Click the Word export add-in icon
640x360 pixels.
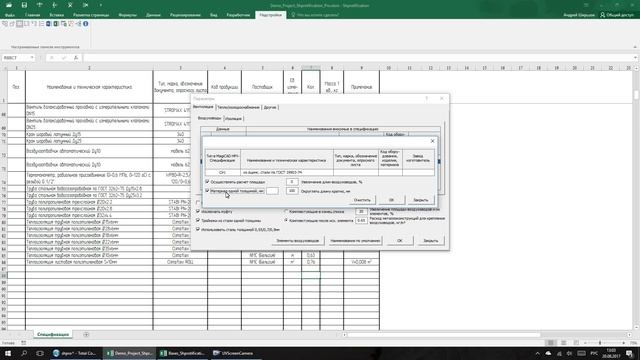[x=48, y=24]
